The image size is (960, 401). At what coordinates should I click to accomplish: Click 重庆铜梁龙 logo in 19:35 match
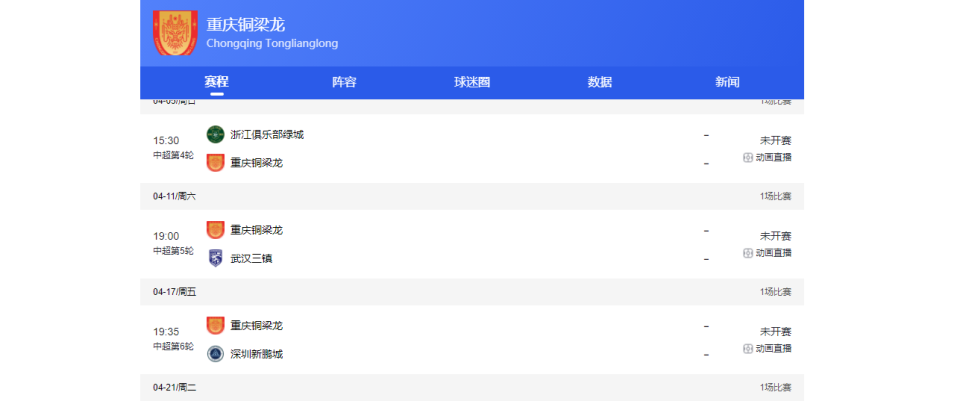tap(215, 326)
